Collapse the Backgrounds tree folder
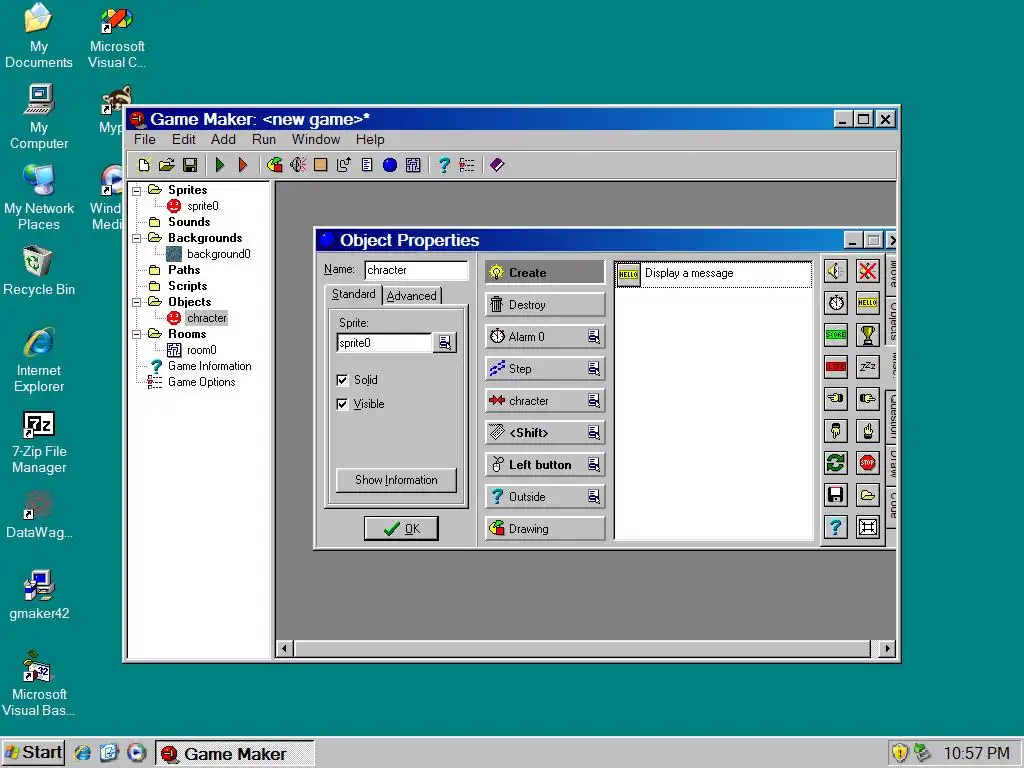This screenshot has height=768, width=1024. pyautogui.click(x=137, y=238)
